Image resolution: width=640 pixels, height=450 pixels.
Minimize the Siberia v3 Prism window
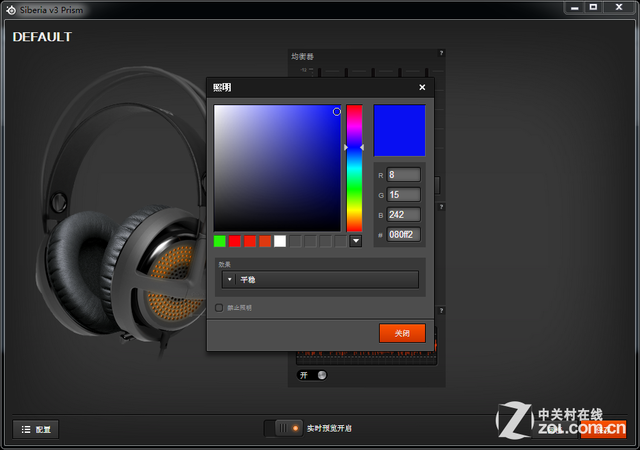pos(575,7)
